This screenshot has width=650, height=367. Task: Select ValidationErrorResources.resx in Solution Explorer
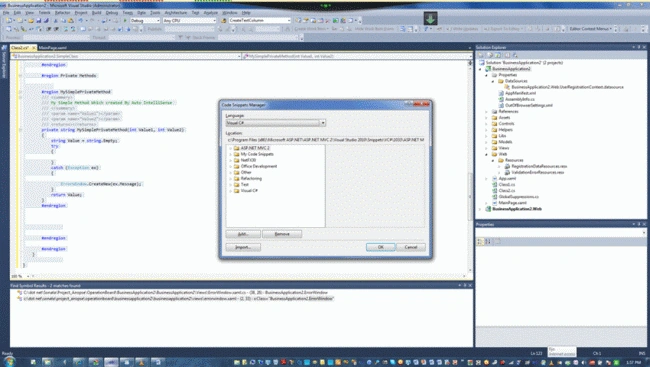[x=538, y=173]
